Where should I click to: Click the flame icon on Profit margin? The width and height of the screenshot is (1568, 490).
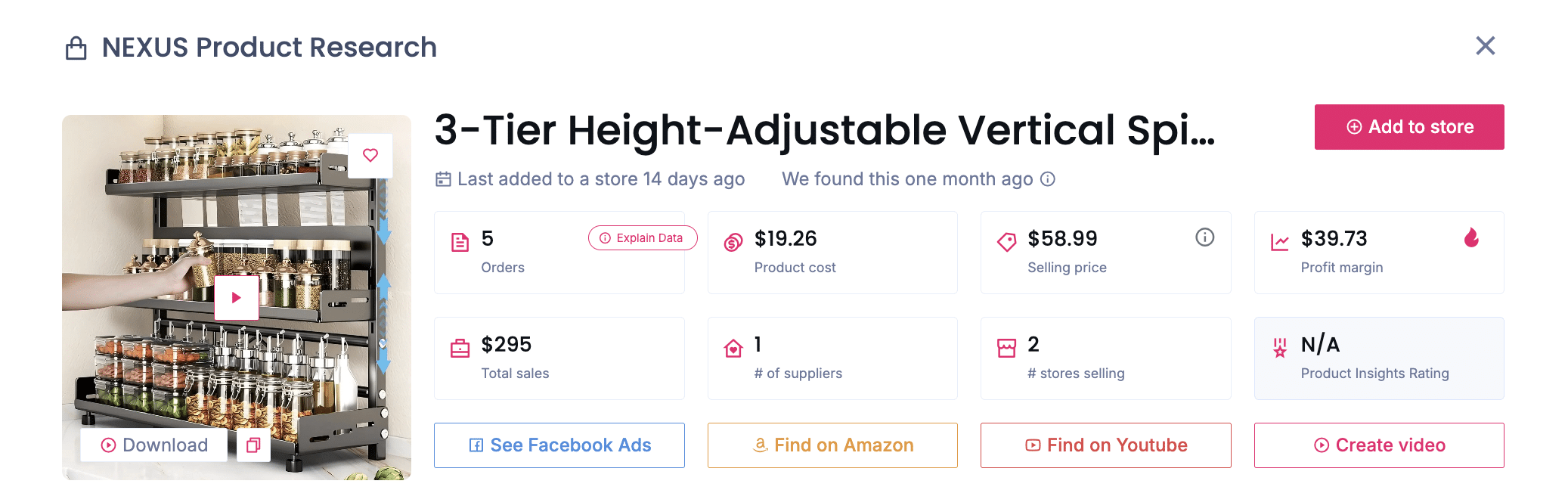(x=1471, y=238)
